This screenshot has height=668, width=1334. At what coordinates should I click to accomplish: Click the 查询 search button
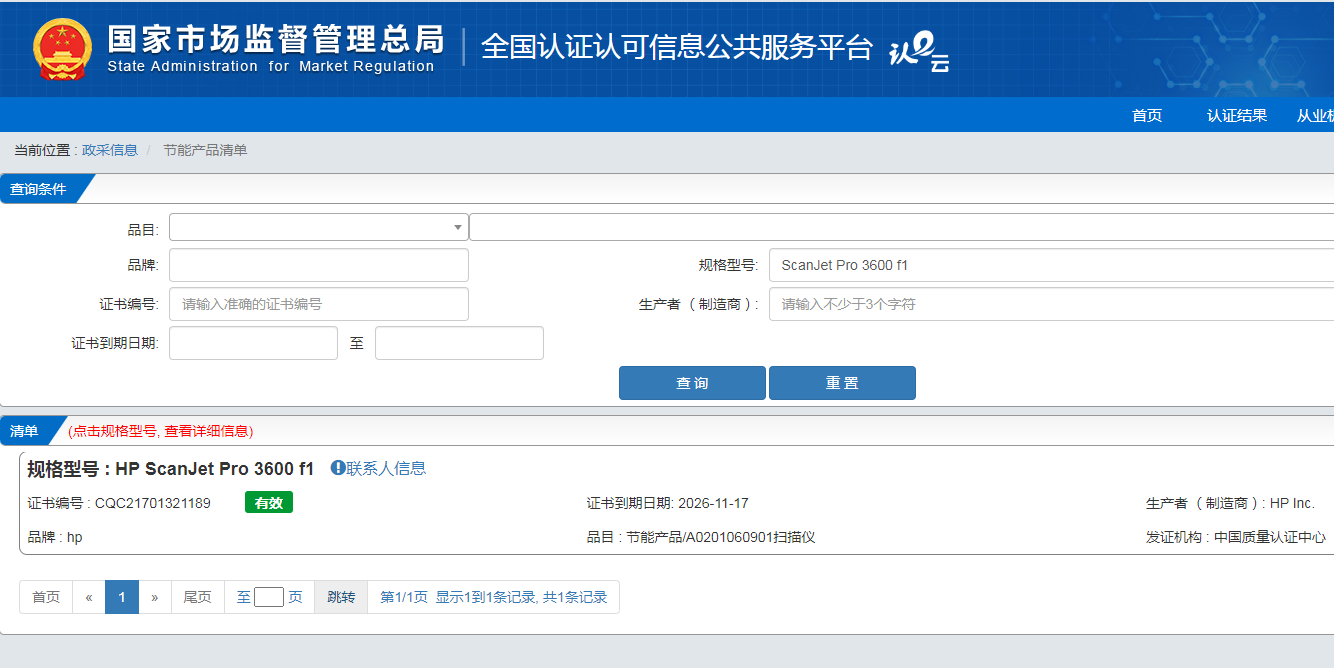click(x=692, y=383)
